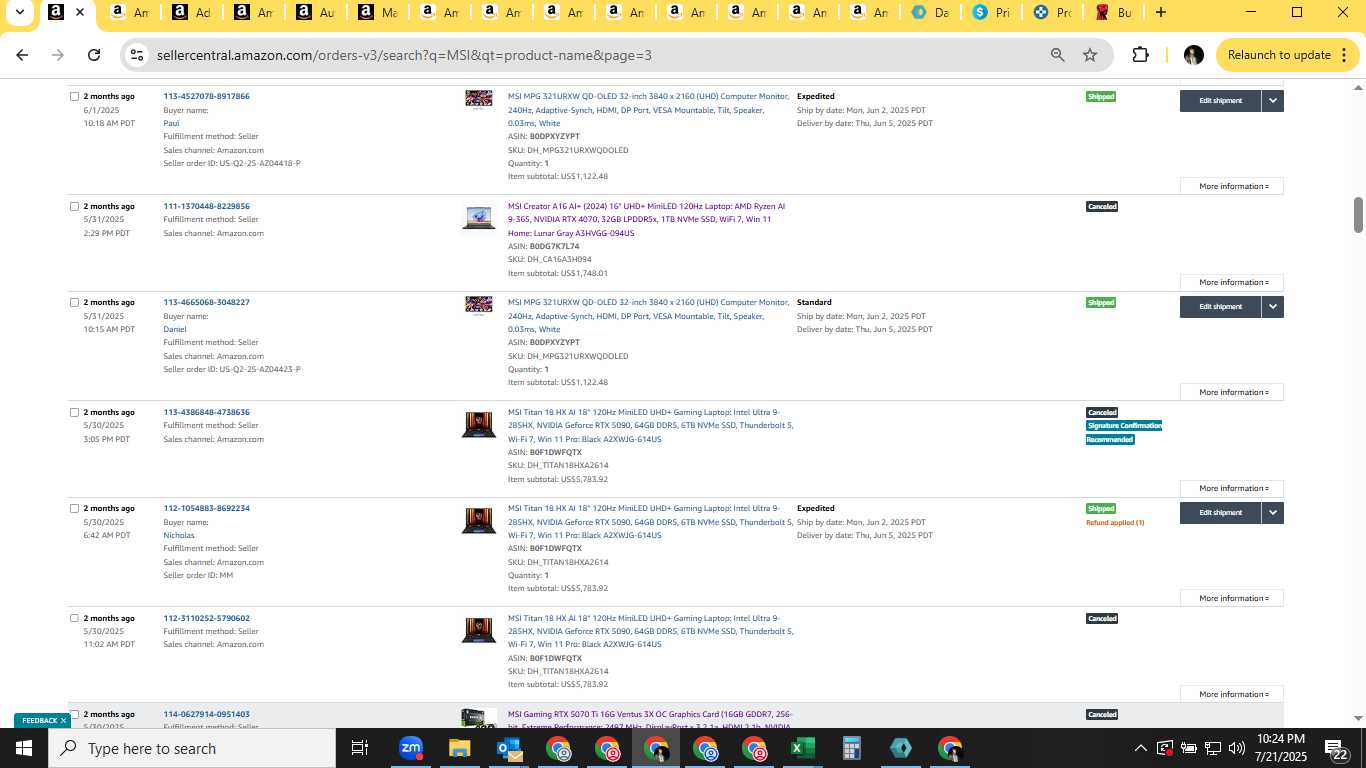Open MSI Creator A16 AI+ product link
Image resolution: width=1366 pixels, height=768 pixels.
click(x=646, y=219)
